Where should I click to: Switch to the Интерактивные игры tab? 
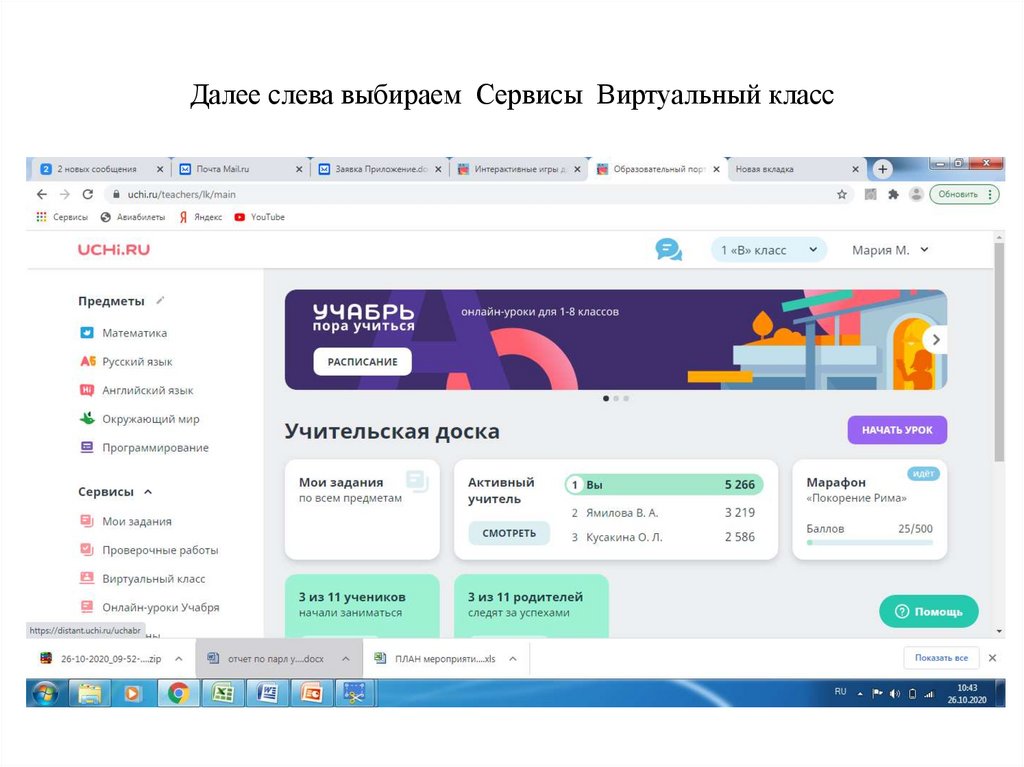click(519, 169)
